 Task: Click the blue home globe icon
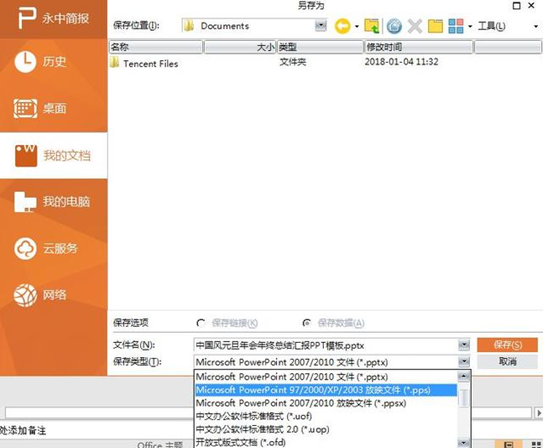394,26
